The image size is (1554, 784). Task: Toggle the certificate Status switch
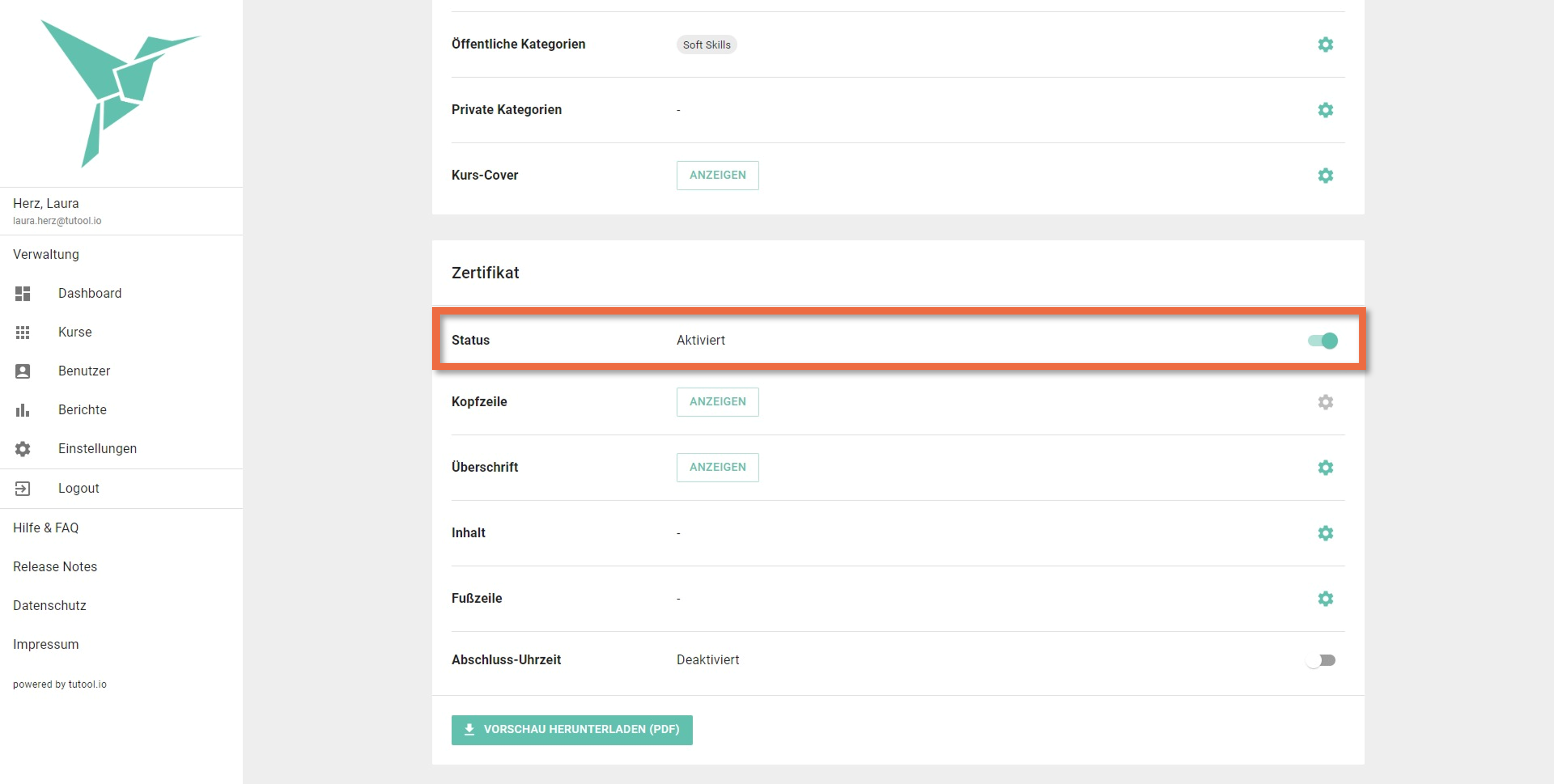coord(1322,341)
